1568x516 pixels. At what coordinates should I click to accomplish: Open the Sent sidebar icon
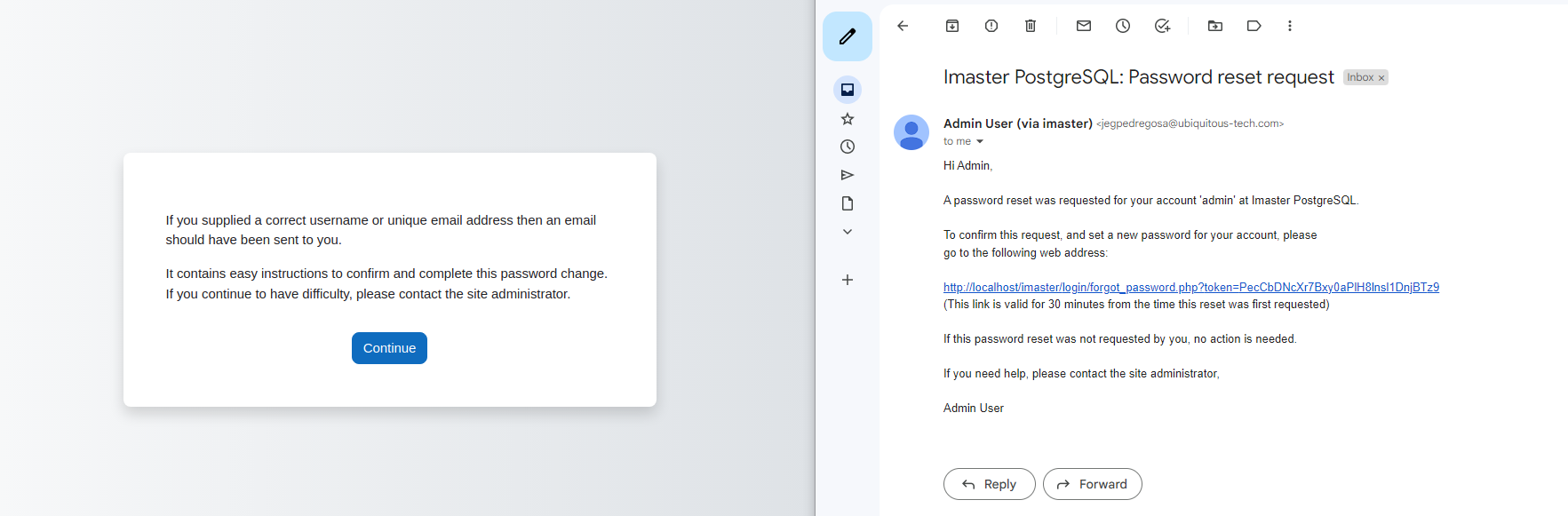[848, 175]
